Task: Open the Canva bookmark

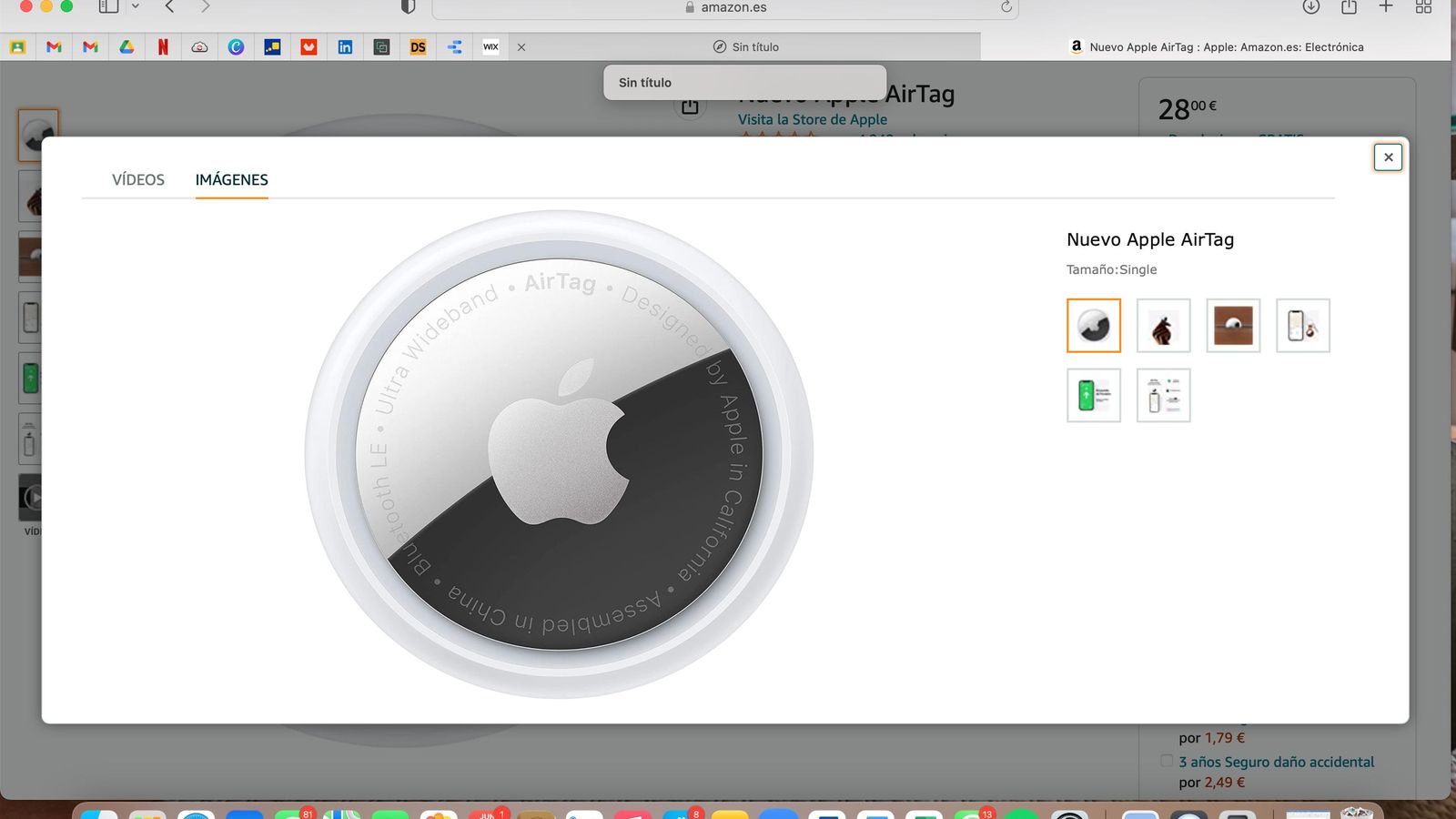Action: 238,46
